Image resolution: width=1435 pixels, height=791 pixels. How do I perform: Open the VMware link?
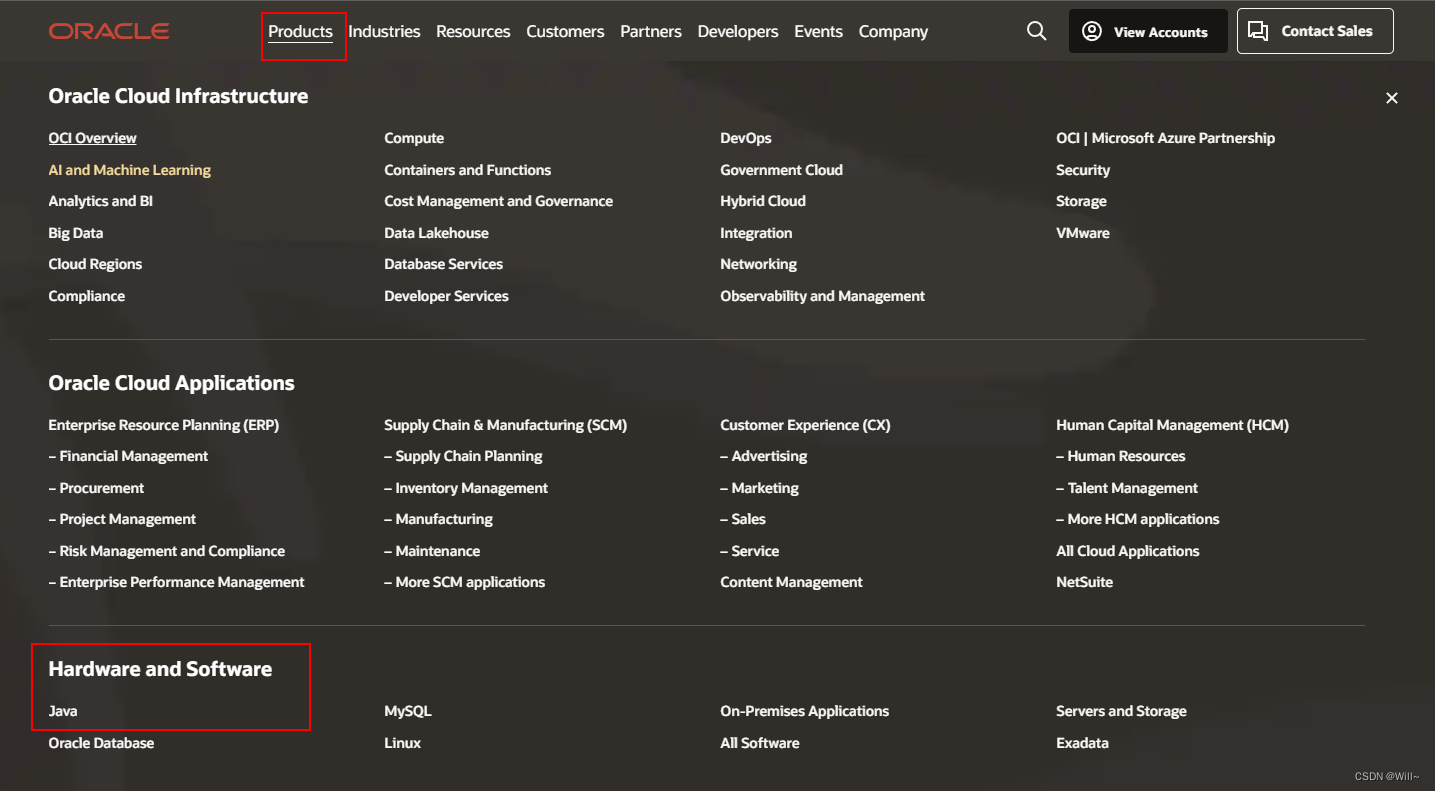1083,233
